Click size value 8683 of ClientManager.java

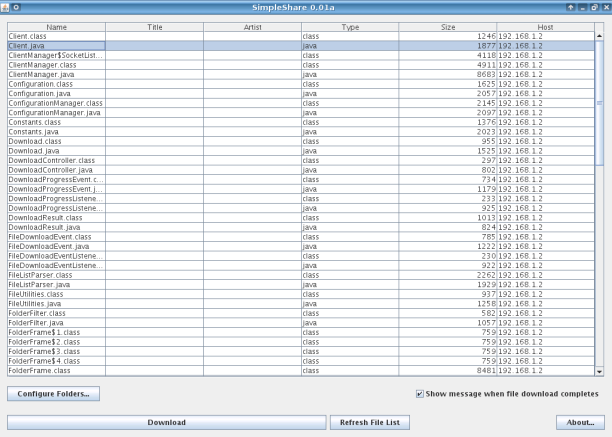486,75
